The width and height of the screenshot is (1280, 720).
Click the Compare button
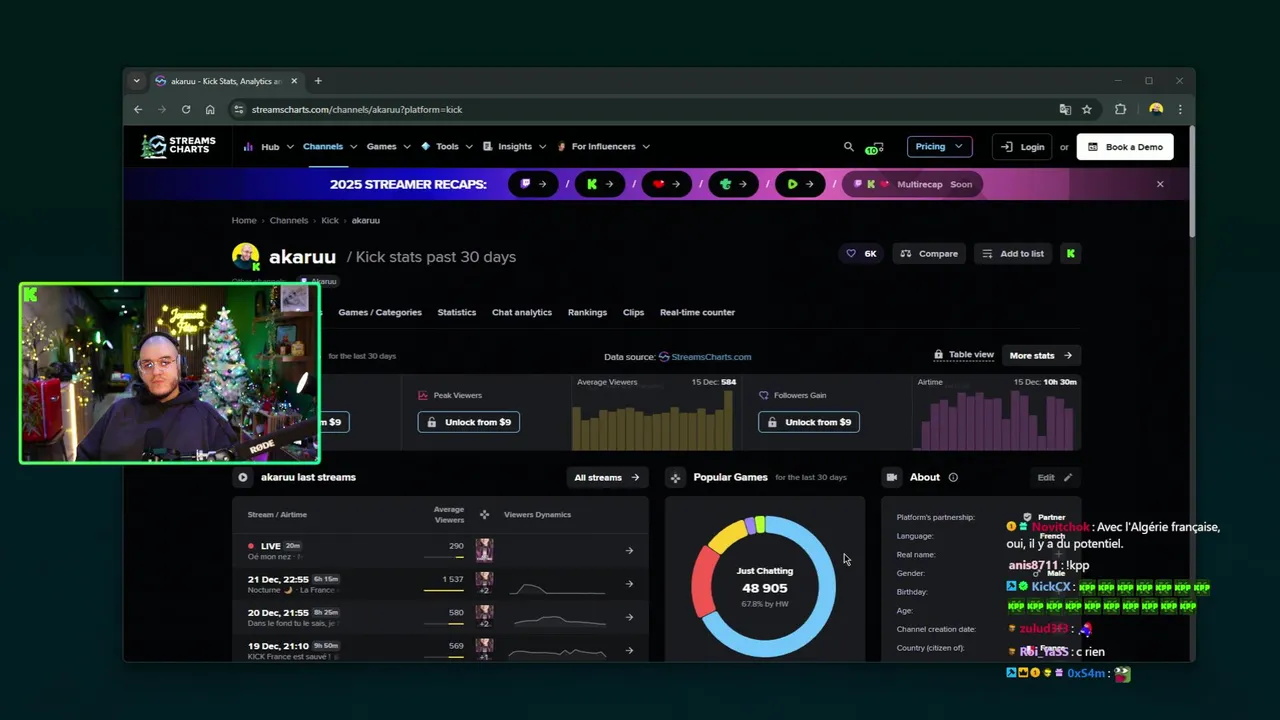(x=929, y=254)
